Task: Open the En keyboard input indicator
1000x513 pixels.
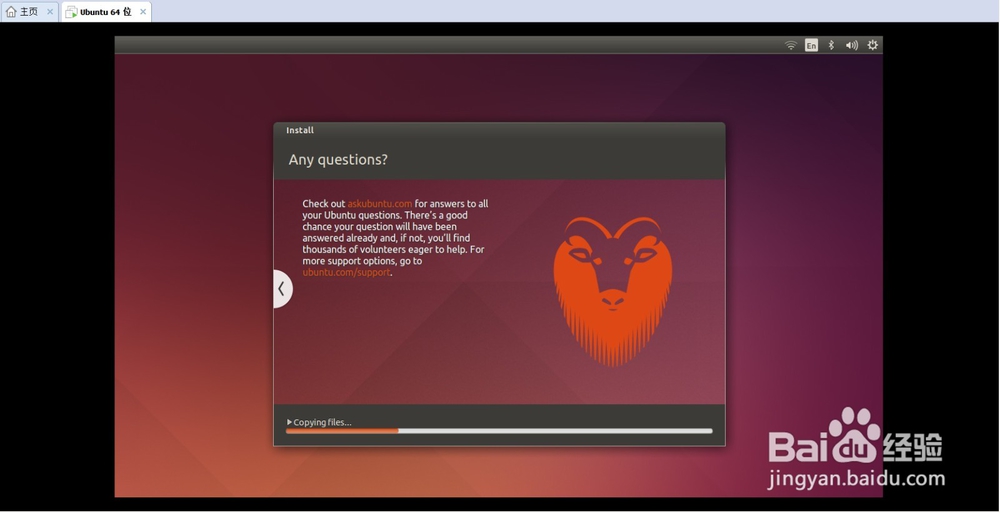Action: point(811,45)
